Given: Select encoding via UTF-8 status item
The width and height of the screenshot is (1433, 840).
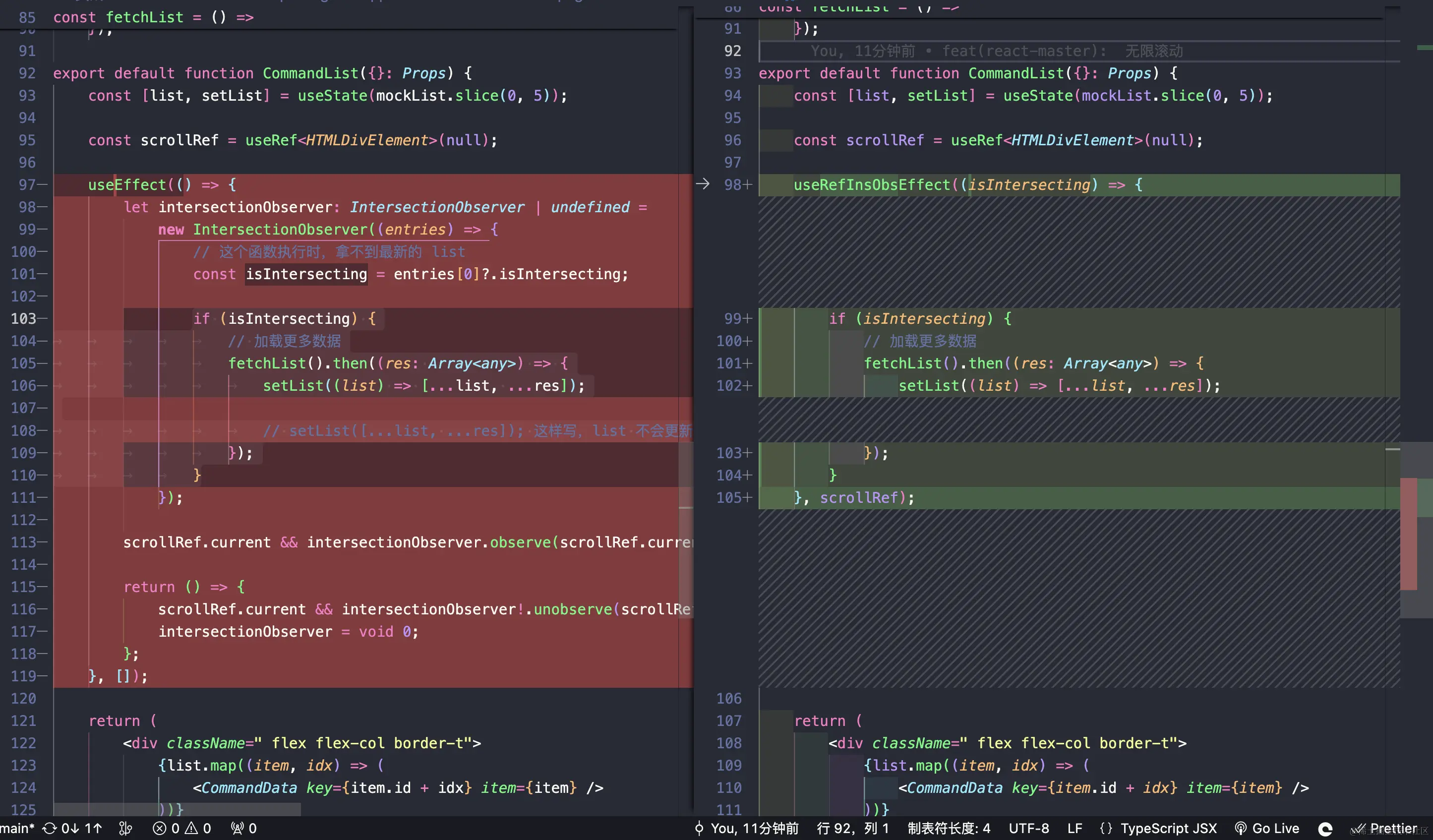Looking at the screenshot, I should click(1029, 829).
